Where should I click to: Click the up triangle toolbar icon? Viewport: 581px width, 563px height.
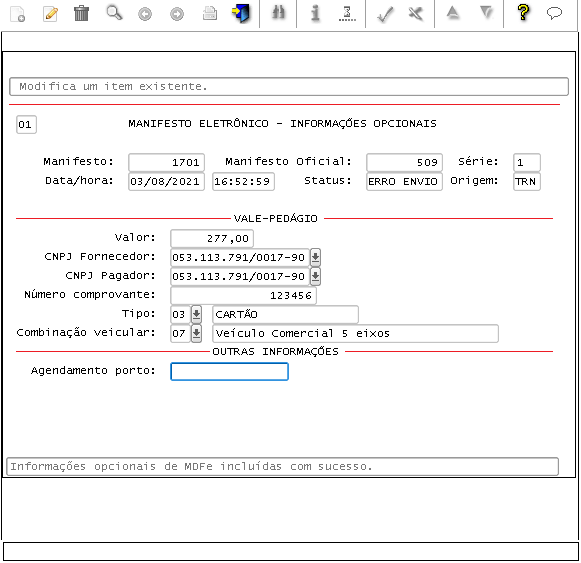pos(452,13)
